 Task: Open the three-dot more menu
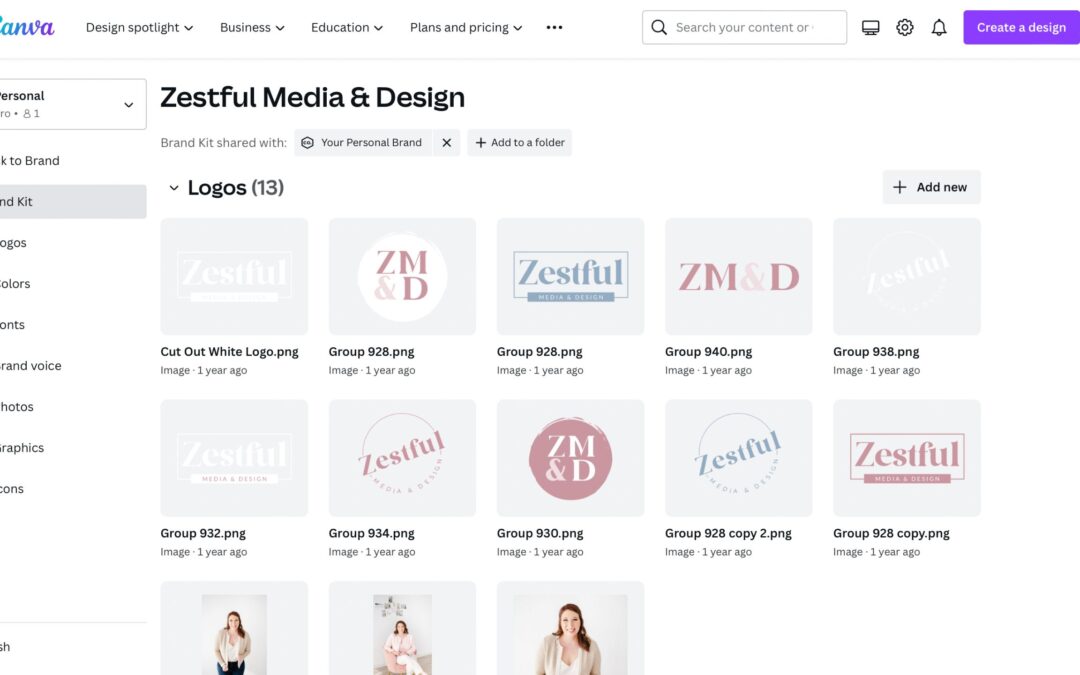coord(554,28)
